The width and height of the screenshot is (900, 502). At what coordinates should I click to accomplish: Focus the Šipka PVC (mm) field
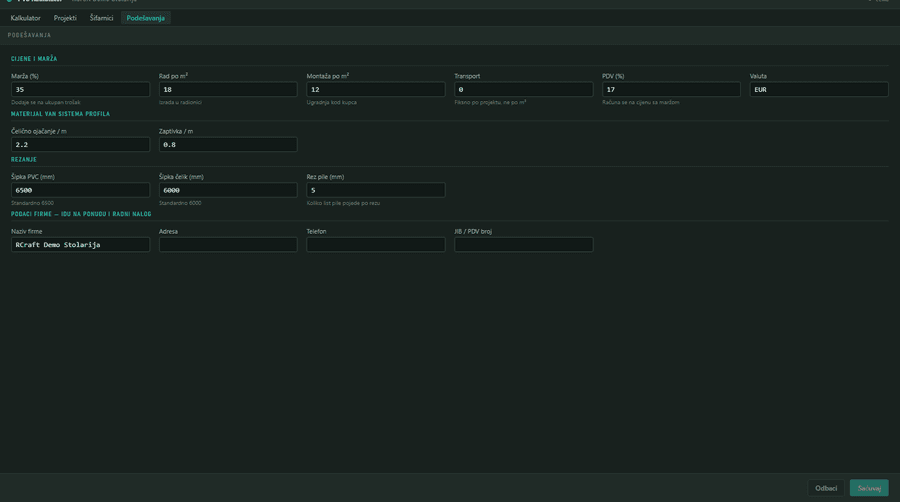(x=80, y=190)
